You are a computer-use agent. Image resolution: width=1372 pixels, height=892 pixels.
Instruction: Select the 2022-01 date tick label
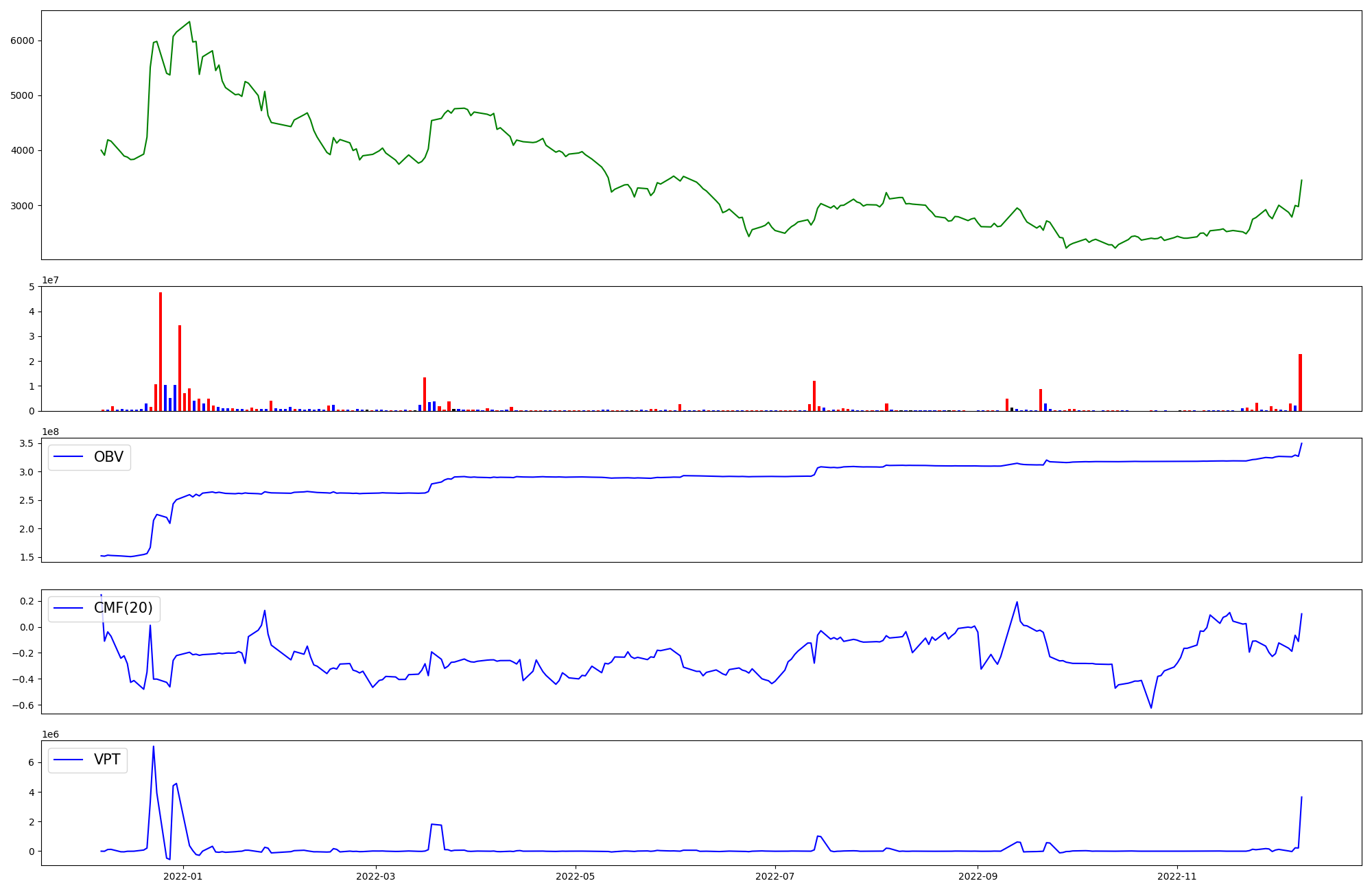point(183,876)
